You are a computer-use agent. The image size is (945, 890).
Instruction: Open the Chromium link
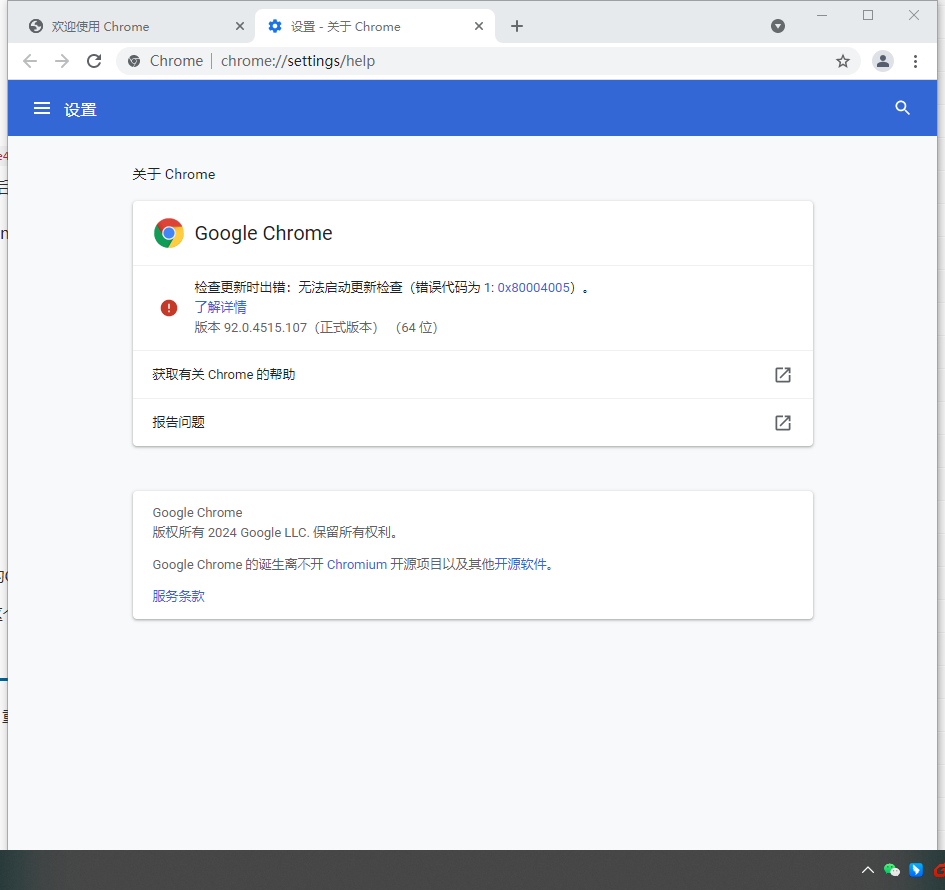pyautogui.click(x=357, y=565)
